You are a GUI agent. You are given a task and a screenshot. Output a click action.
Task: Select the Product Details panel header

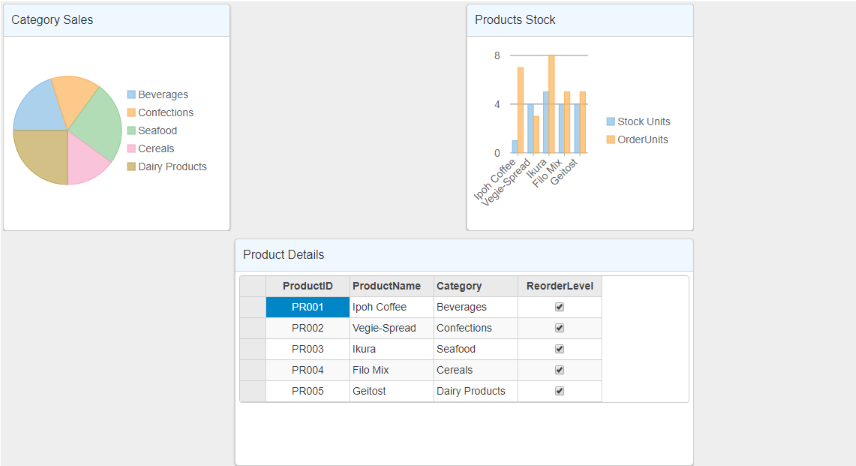pyautogui.click(x=284, y=255)
